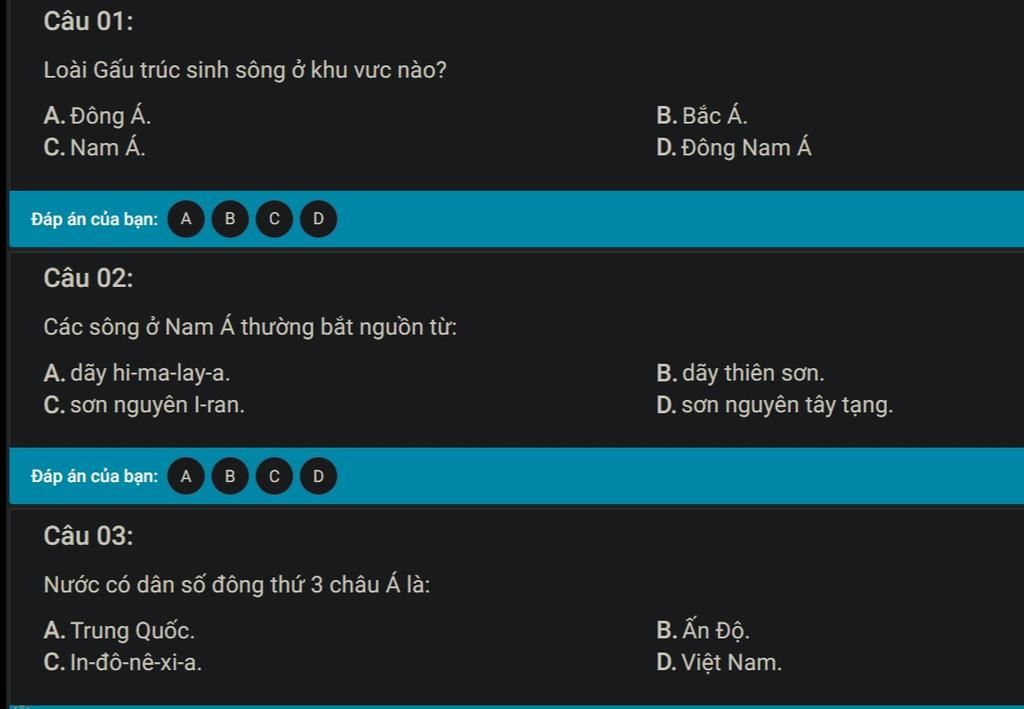Click the 'Câu 03:' question heading
1024x709 pixels.
pos(88,536)
